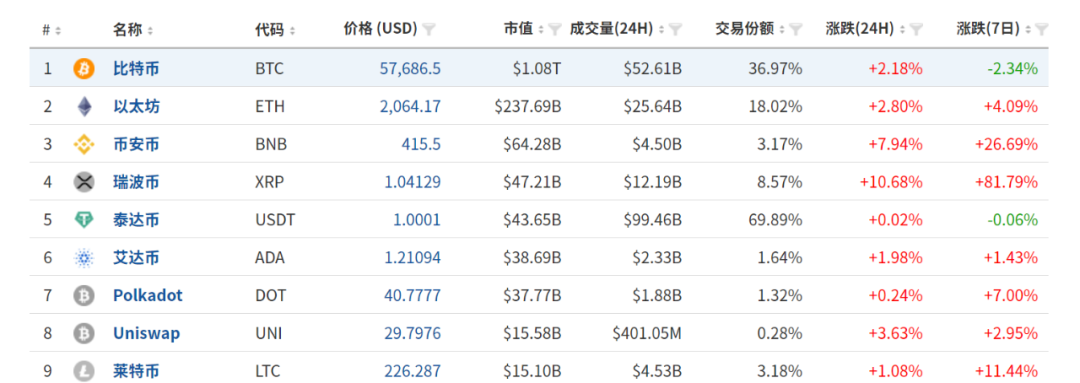This screenshot has width=1080, height=383.
Task: Open the 比特币 coin link
Action: (136, 68)
